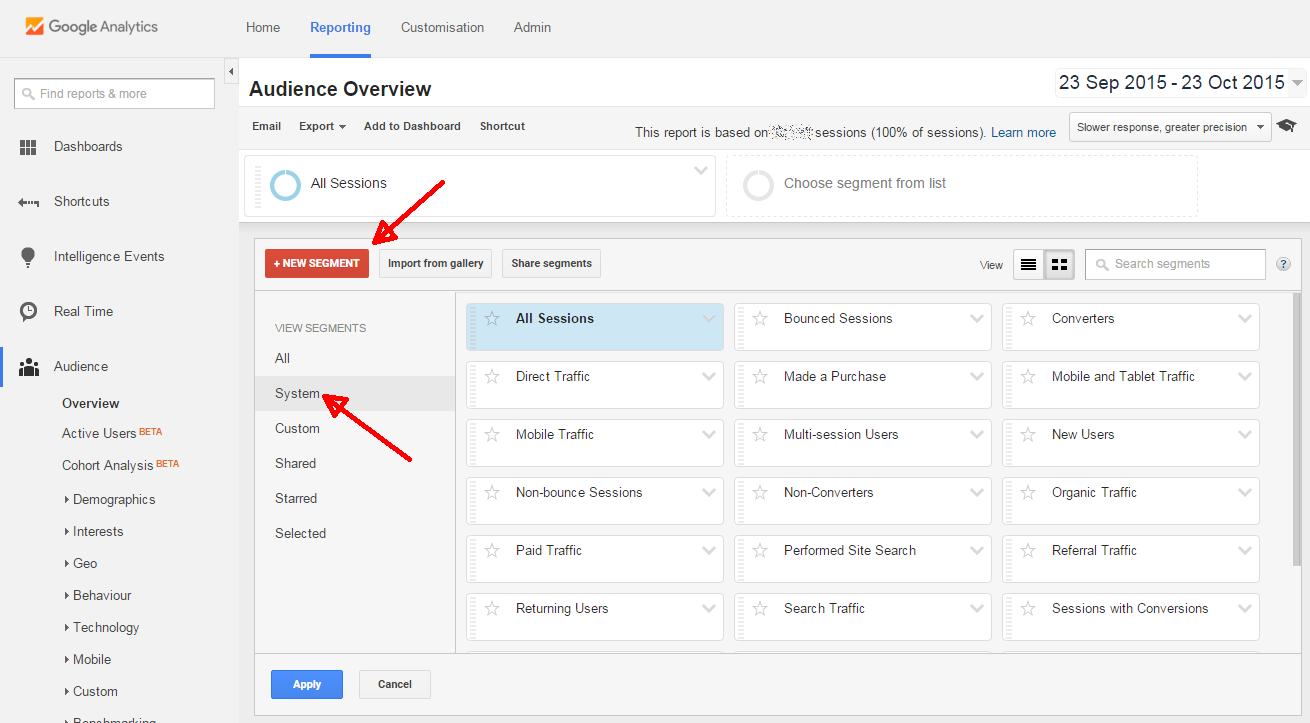The height and width of the screenshot is (723, 1310).
Task: Open Sessions with Conversions card dropdown arrow
Action: tap(1245, 609)
